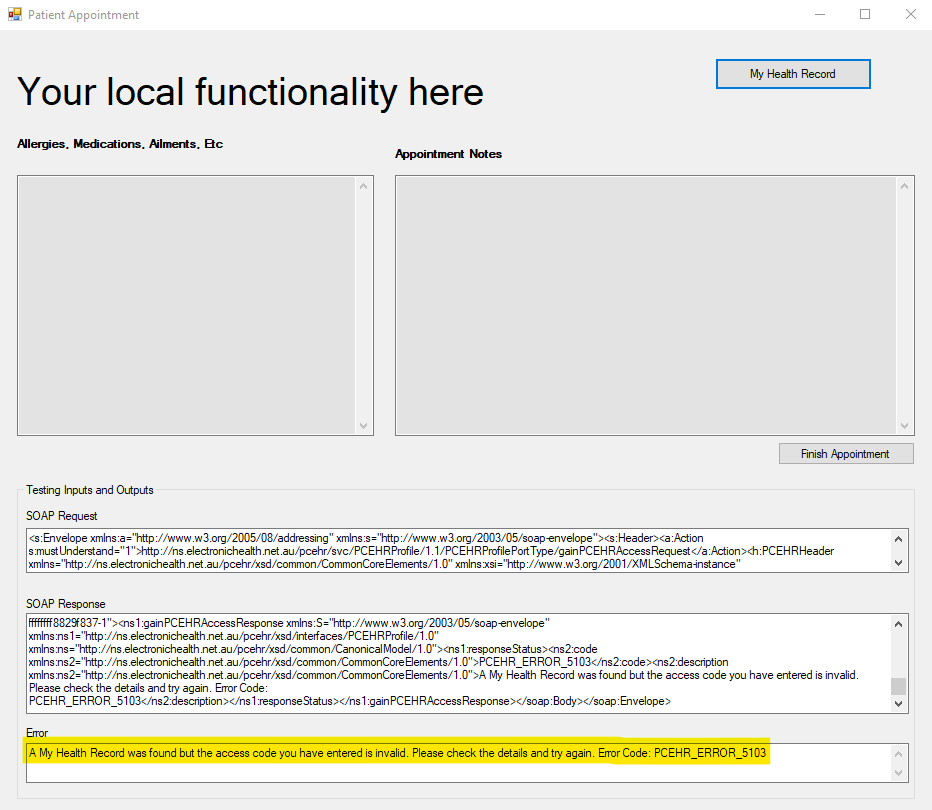Minimize the Patient Appointment window

[x=819, y=14]
